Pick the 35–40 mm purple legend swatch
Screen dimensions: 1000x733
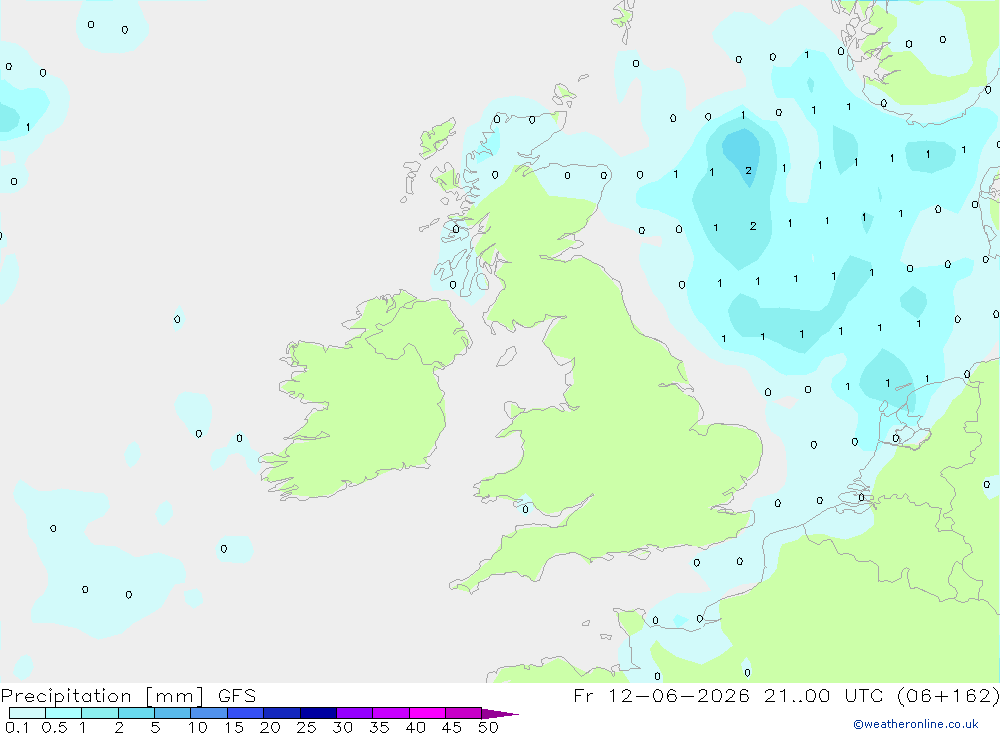pos(391,713)
